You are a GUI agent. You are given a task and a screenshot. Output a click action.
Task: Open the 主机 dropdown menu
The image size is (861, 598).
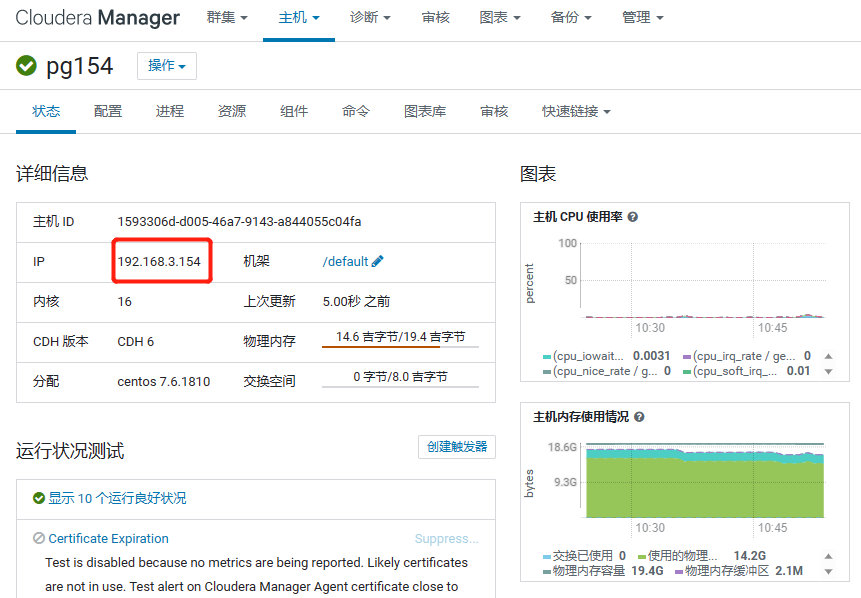coord(299,18)
